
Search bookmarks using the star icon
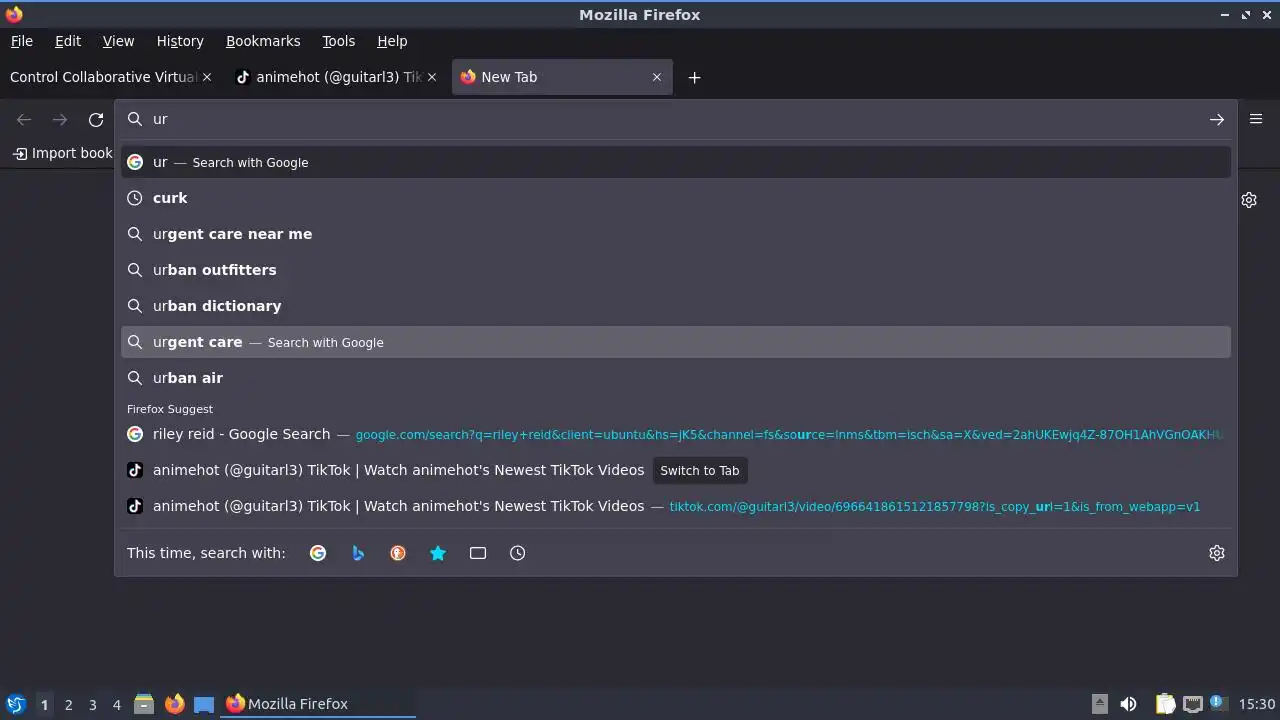click(x=438, y=553)
